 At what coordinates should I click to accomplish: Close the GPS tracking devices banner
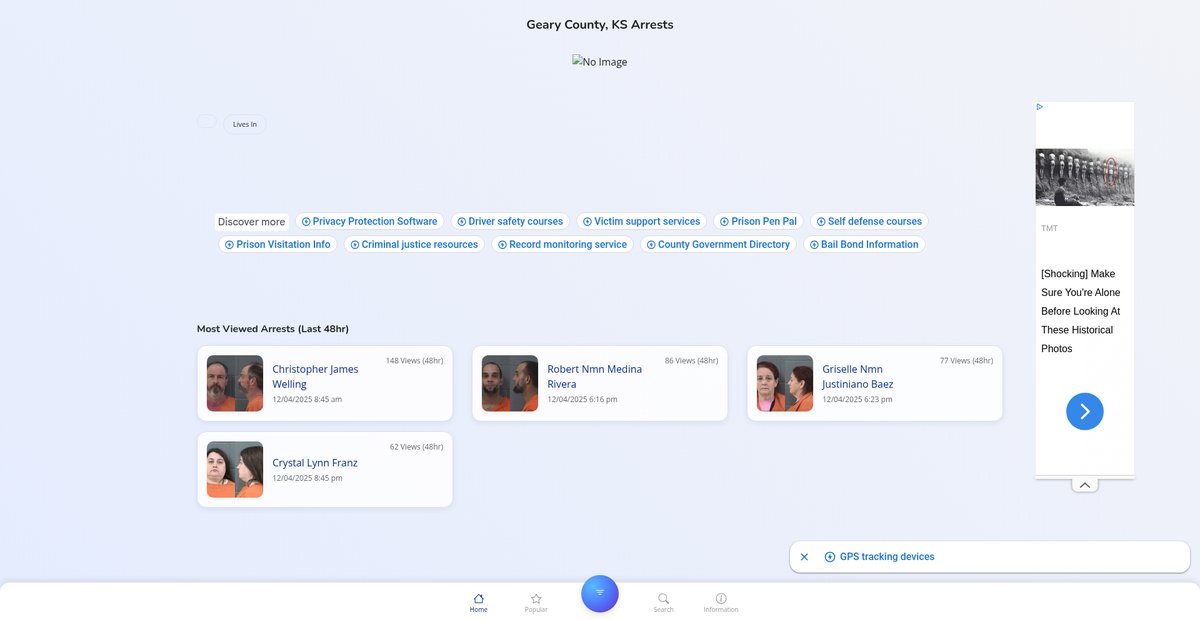[804, 557]
